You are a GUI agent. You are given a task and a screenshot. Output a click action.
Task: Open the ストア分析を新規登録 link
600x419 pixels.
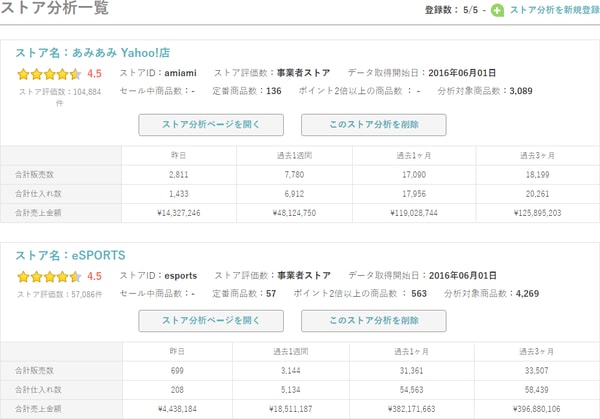(x=554, y=10)
